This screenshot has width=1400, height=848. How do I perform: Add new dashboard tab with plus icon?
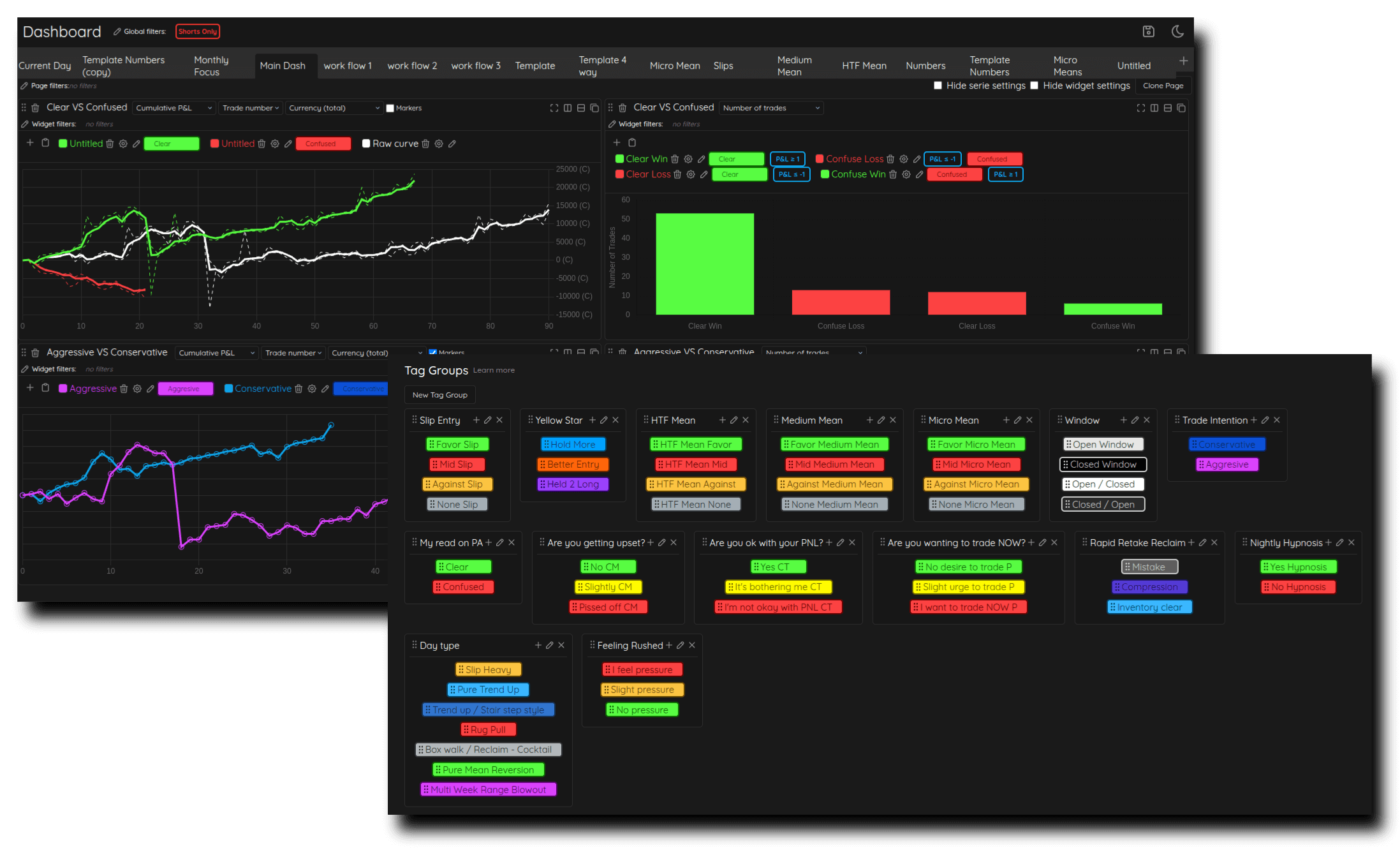tap(1183, 61)
